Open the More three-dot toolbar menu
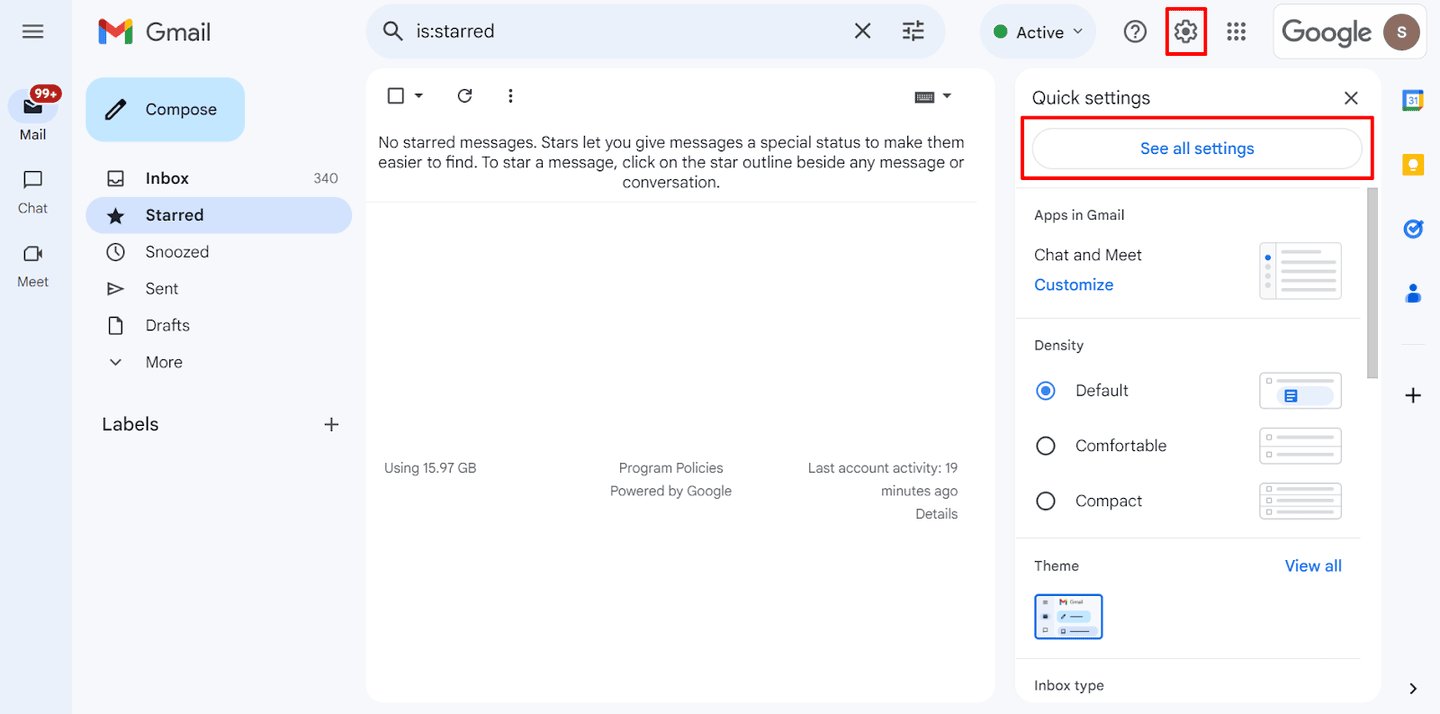This screenshot has height=714, width=1440. tap(510, 96)
